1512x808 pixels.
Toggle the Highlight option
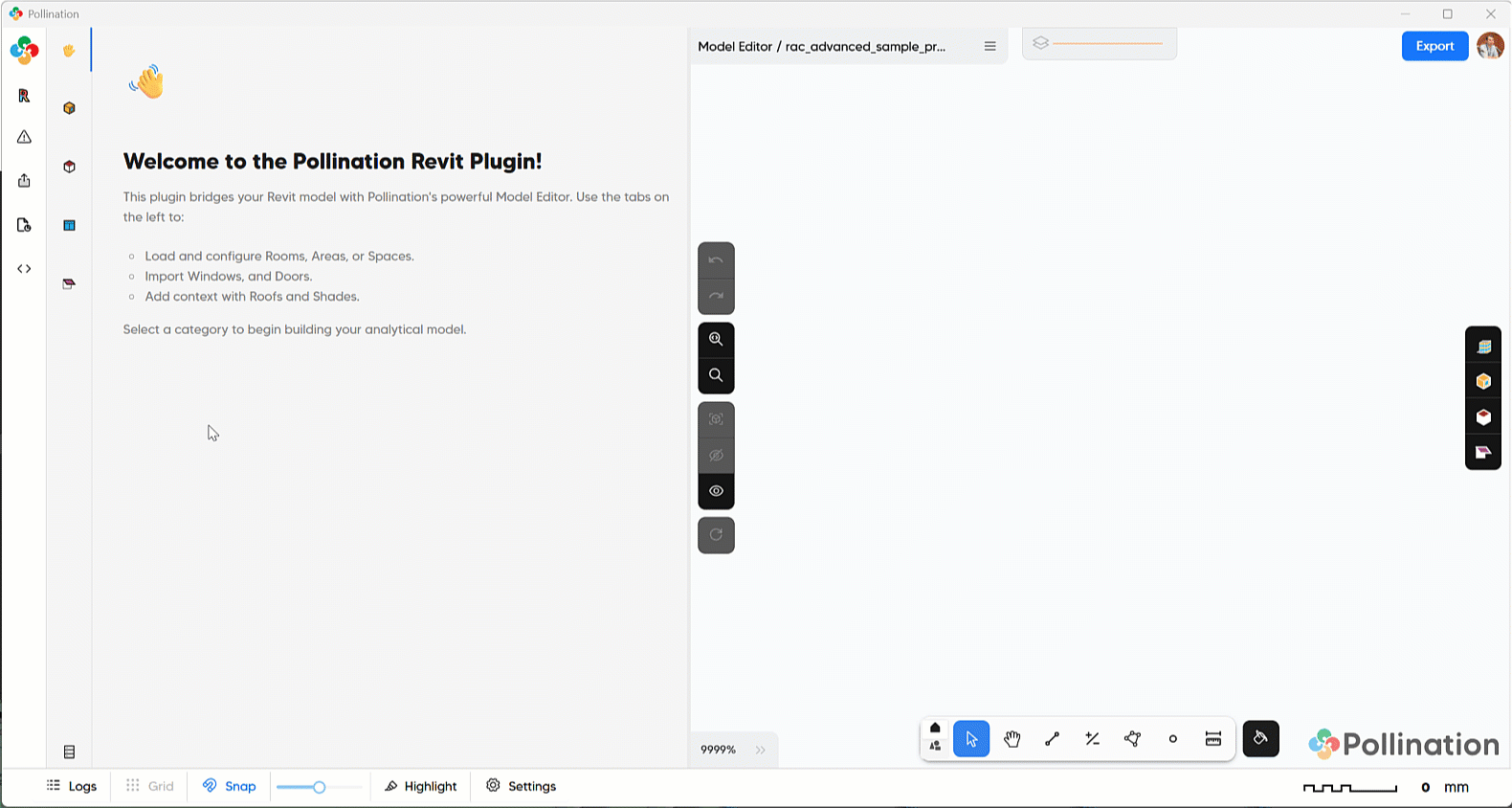421,786
